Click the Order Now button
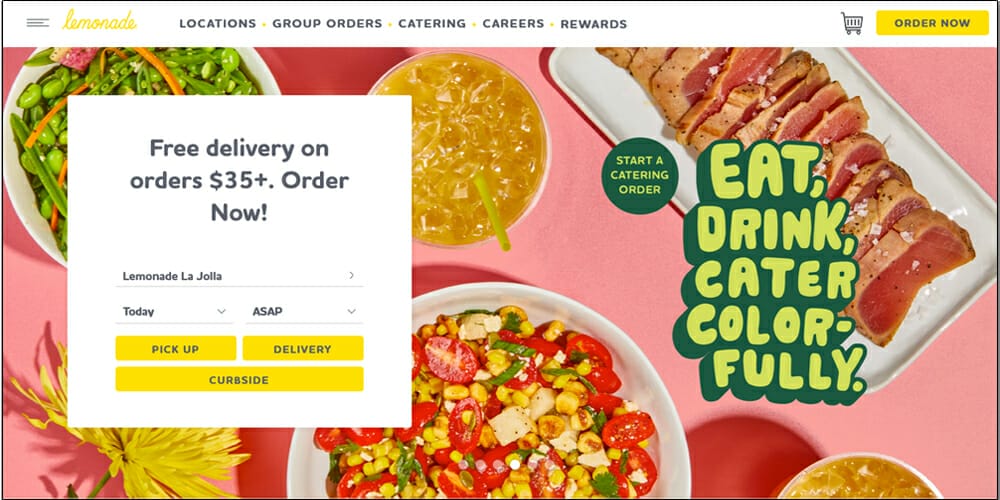 click(932, 23)
